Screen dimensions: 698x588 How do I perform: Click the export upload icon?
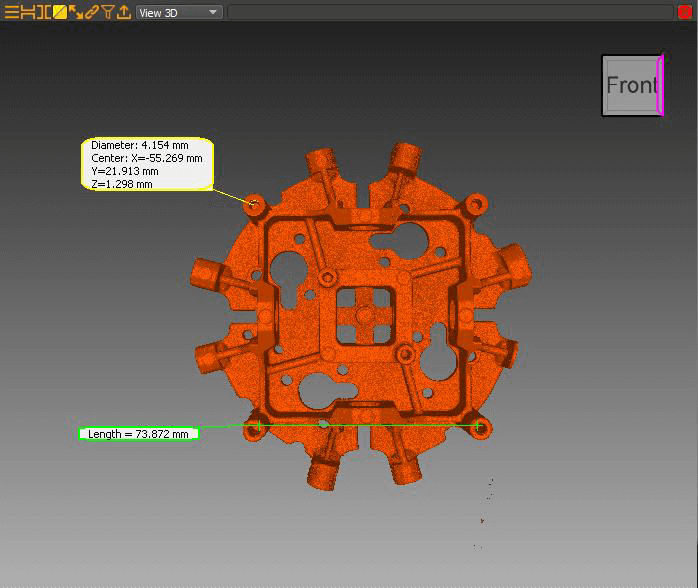pyautogui.click(x=124, y=12)
